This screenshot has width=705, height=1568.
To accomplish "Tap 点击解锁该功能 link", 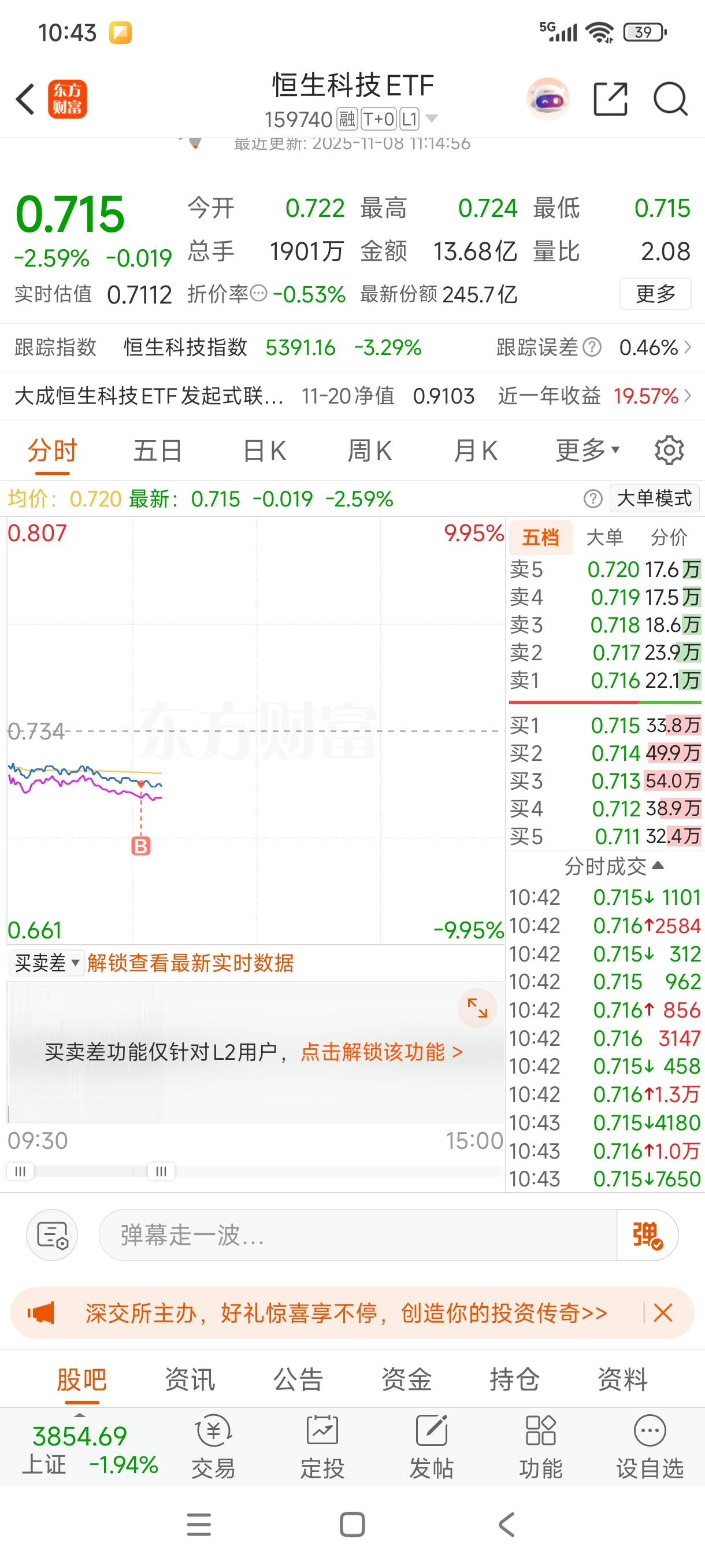I will [381, 1051].
